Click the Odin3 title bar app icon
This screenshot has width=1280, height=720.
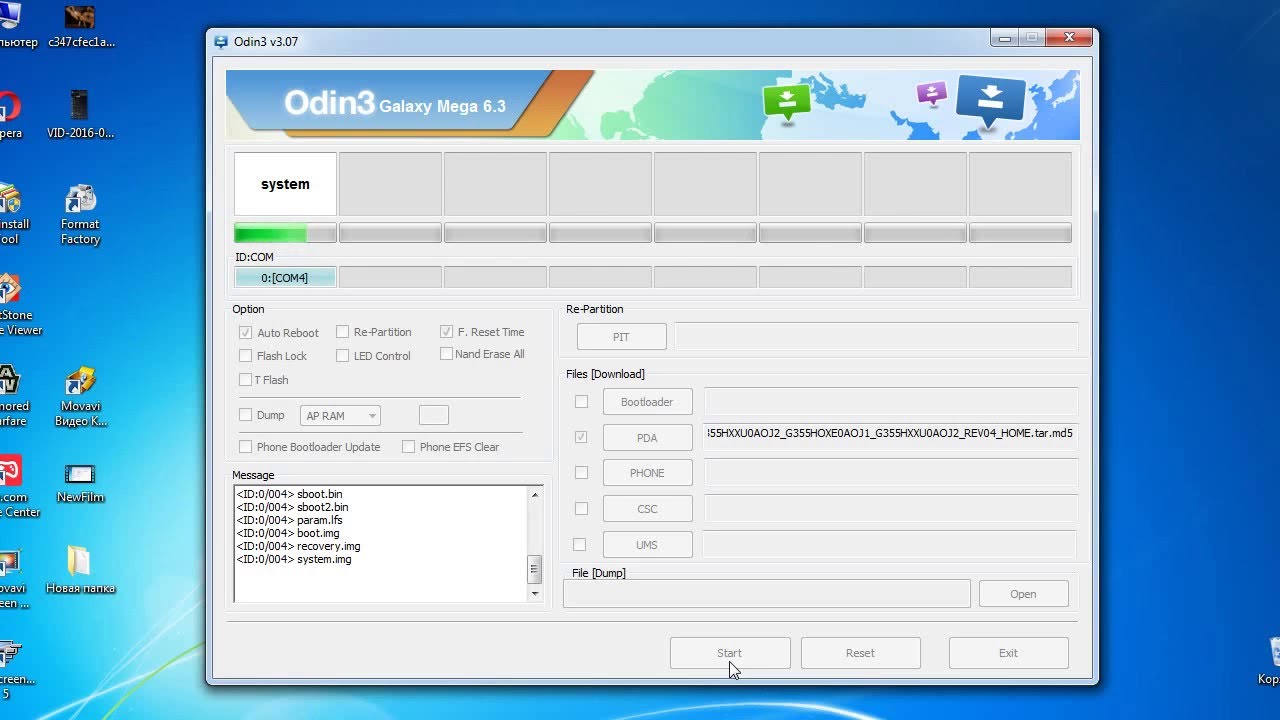click(221, 42)
